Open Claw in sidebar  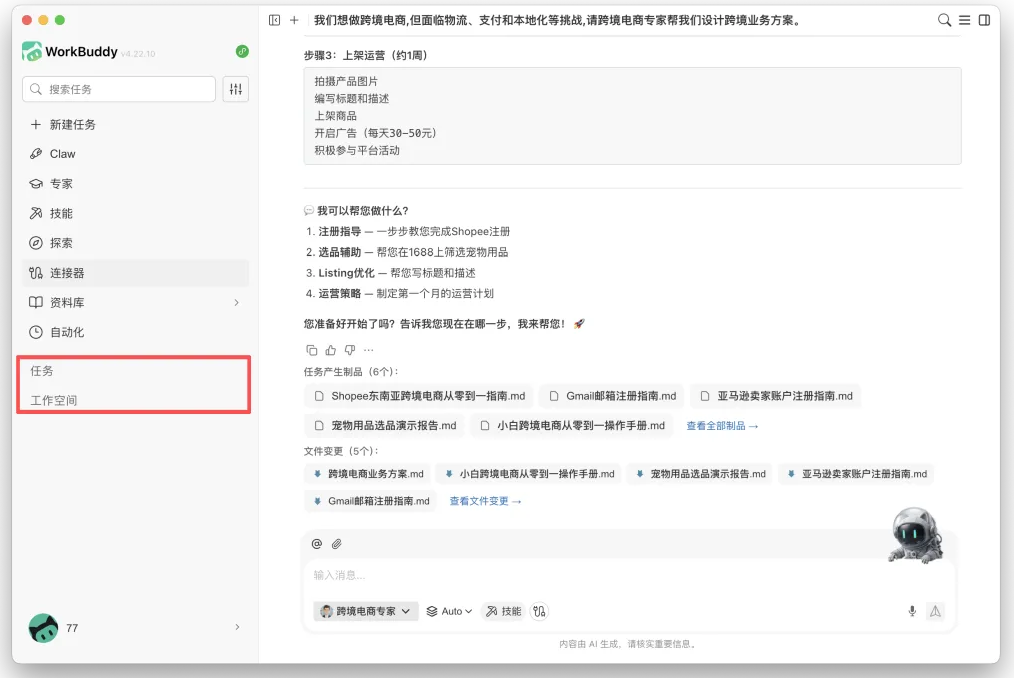(135, 154)
